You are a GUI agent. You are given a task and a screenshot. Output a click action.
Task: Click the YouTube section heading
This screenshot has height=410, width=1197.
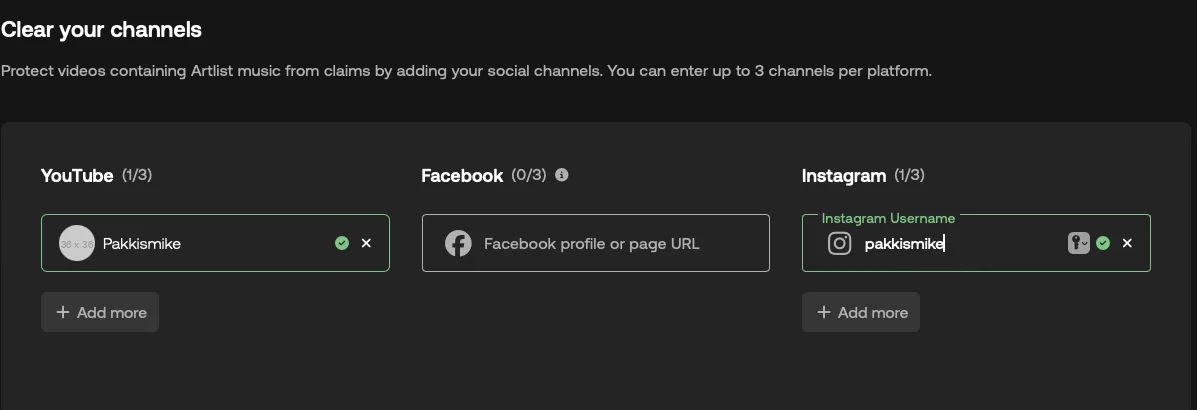[77, 176]
